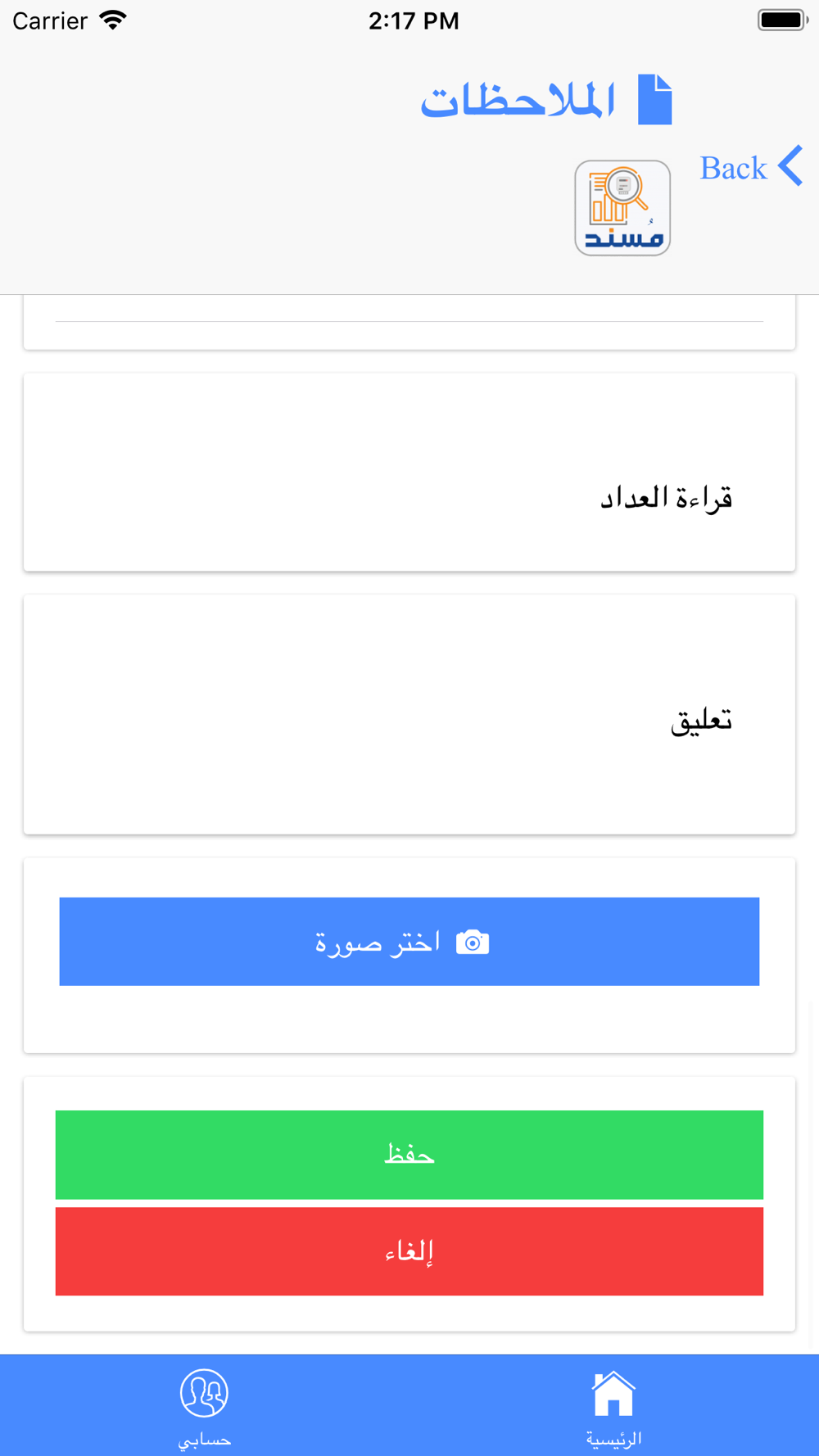
Task: Tap the home house icon in bottom bar
Action: point(613,1394)
